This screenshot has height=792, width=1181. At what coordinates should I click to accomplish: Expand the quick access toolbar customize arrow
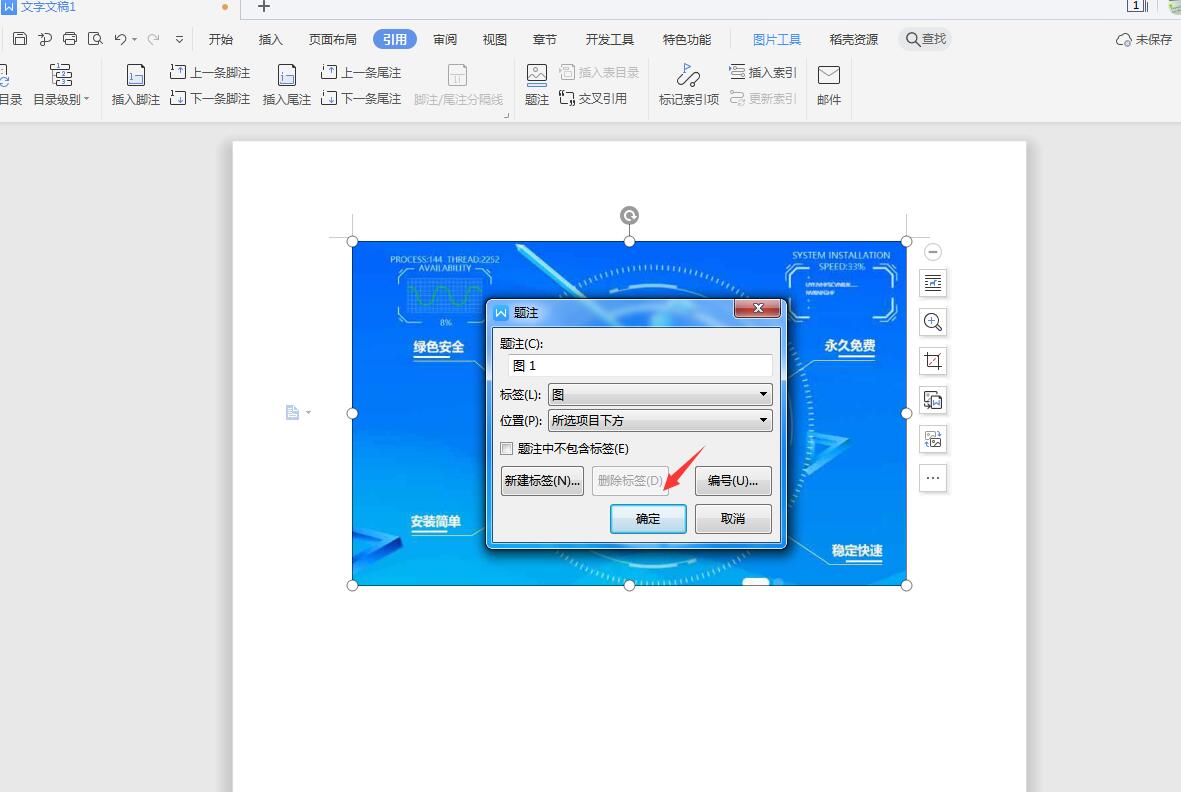coord(179,39)
